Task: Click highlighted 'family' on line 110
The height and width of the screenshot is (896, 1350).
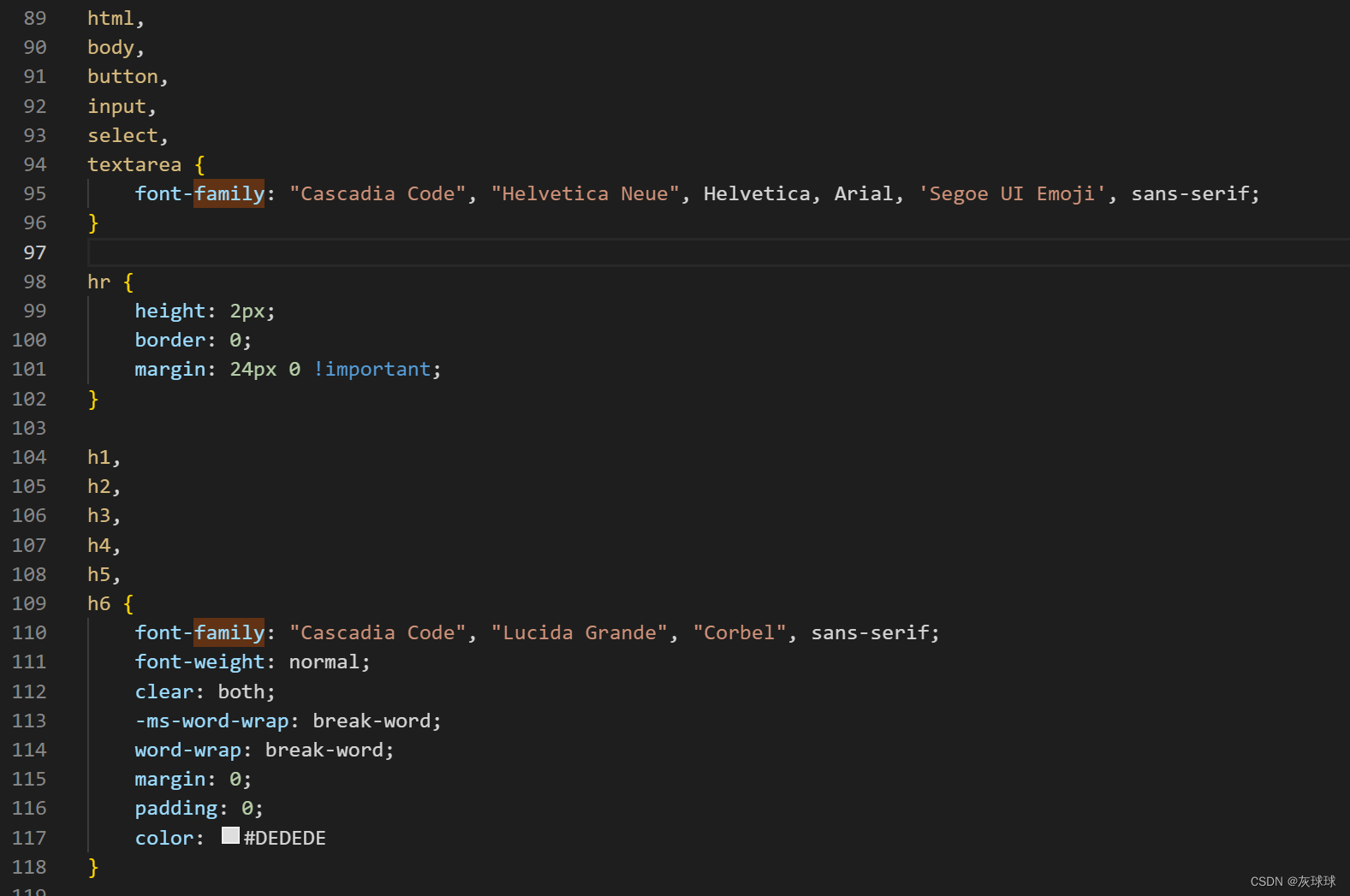Action: (229, 632)
